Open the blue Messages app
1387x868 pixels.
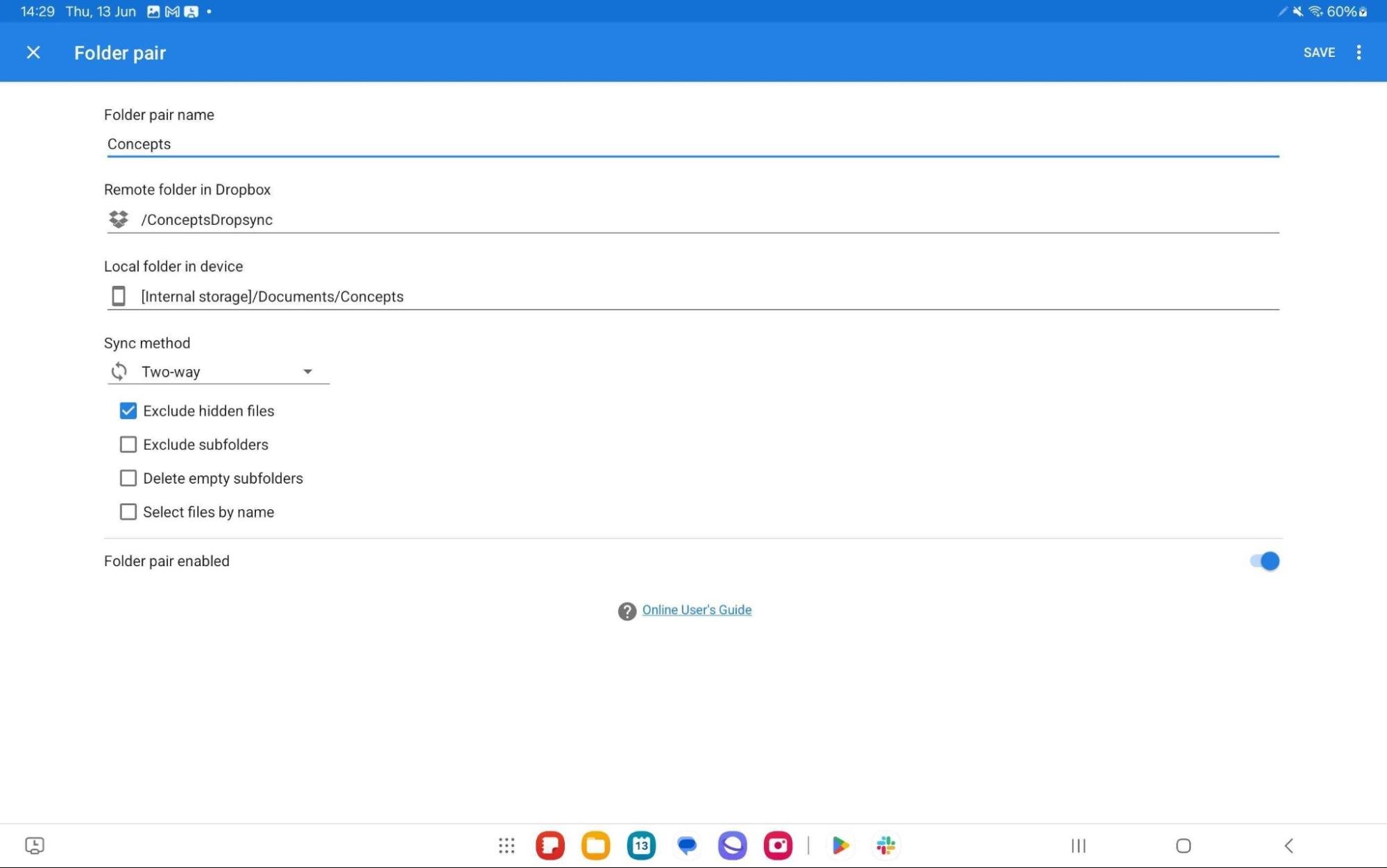coord(687,845)
